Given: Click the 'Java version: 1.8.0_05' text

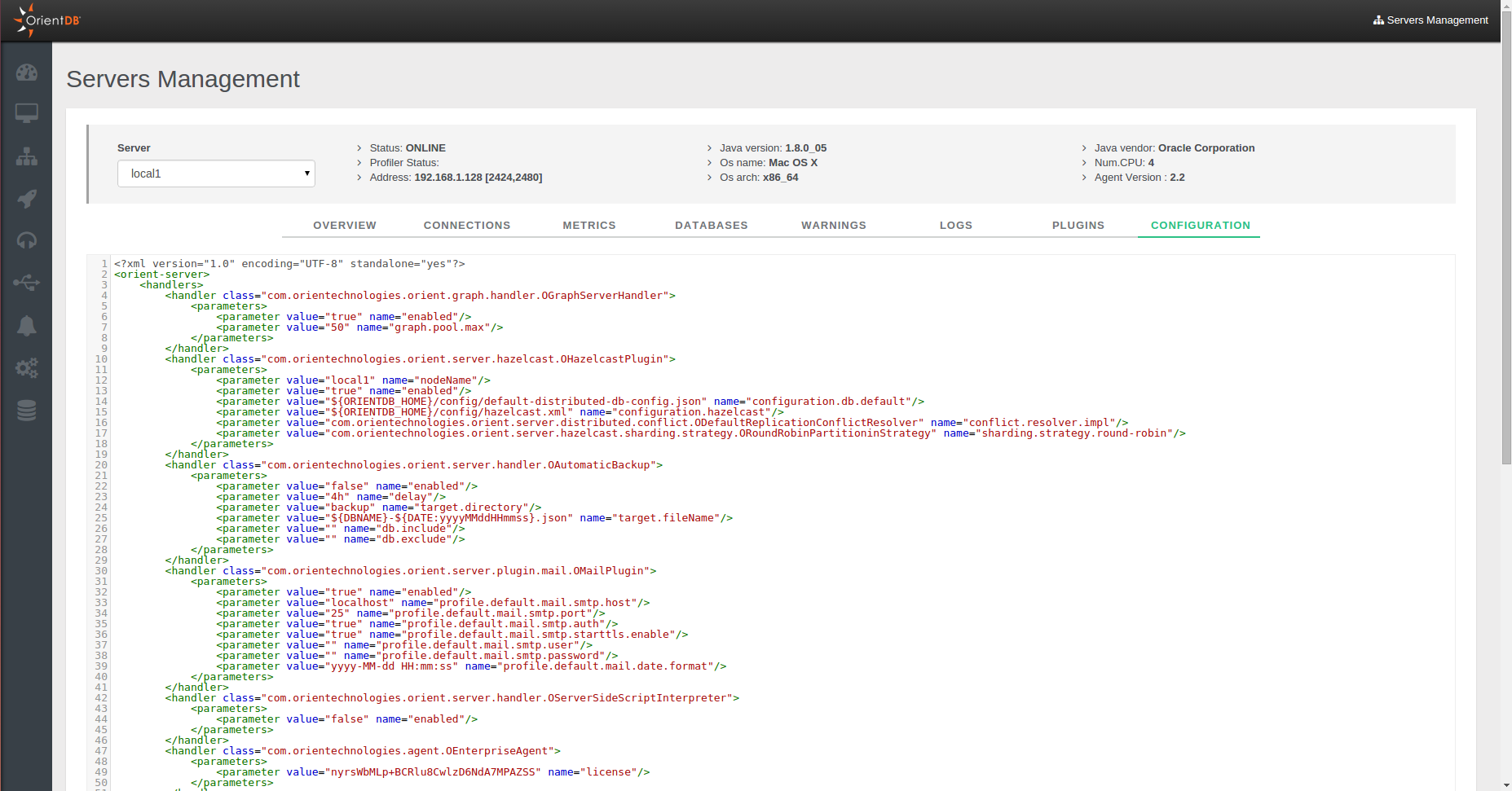Looking at the screenshot, I should (773, 148).
